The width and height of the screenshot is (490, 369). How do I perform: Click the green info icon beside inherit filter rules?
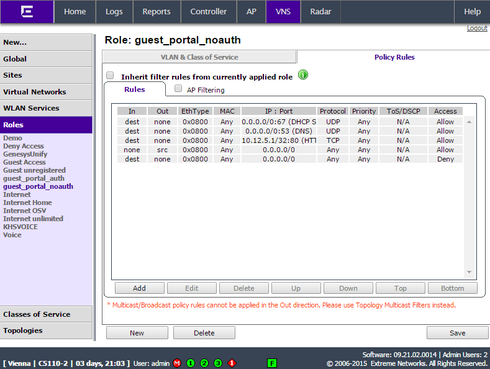(x=303, y=75)
